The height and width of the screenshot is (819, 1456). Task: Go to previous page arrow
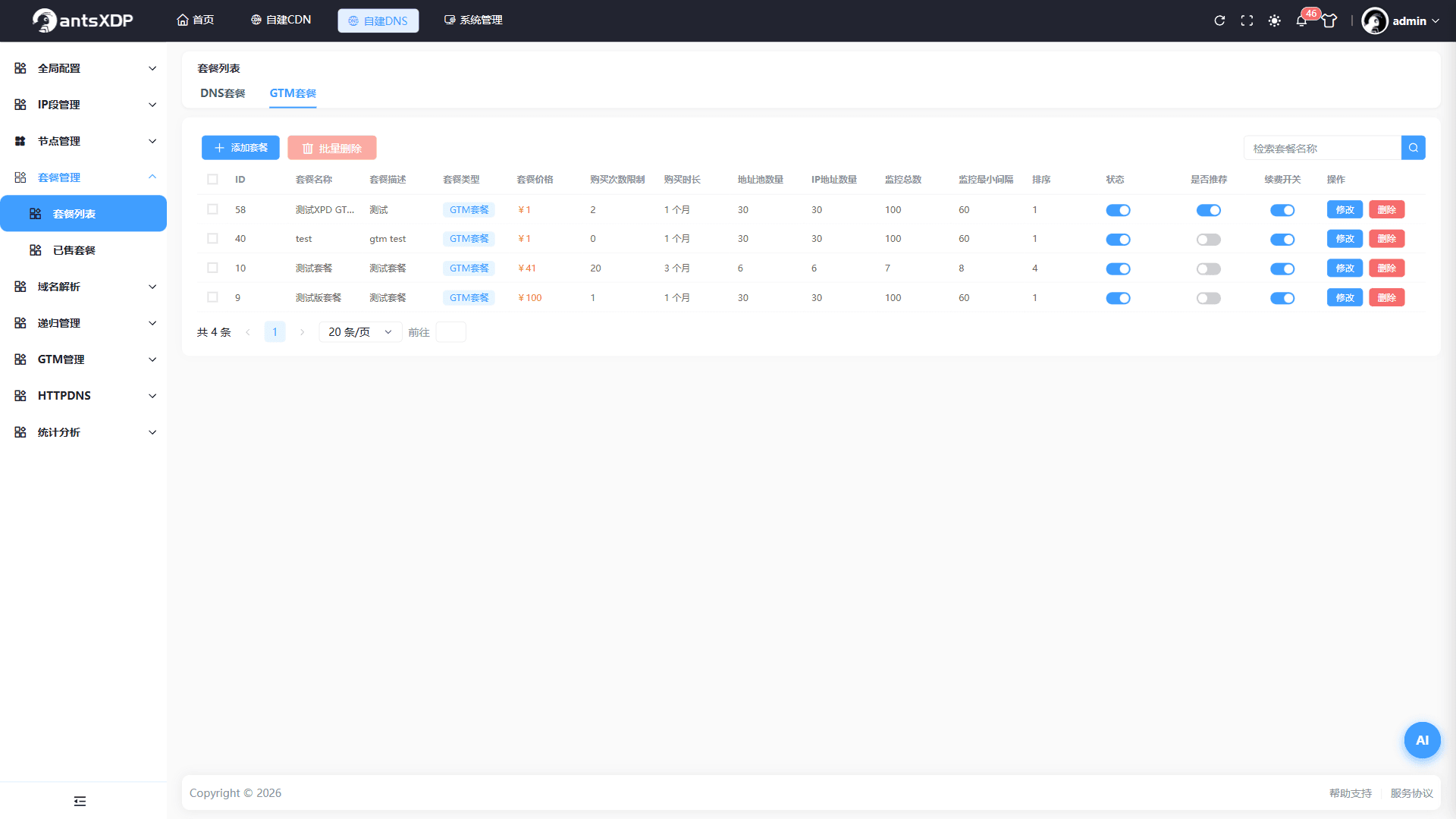[248, 332]
